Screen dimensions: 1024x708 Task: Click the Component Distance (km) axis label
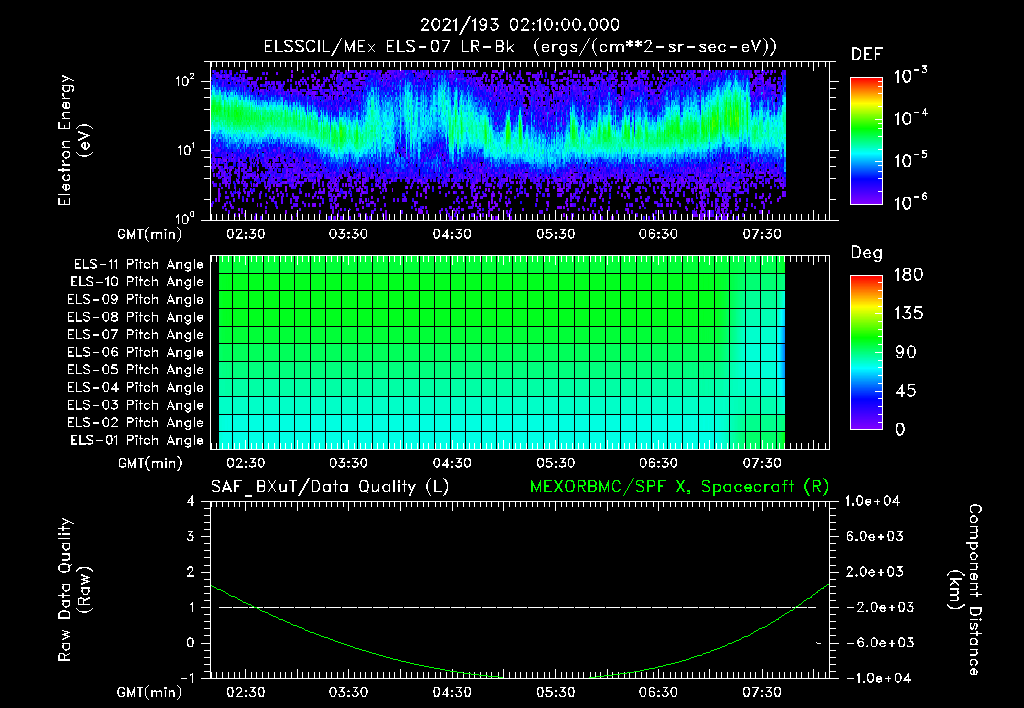point(964,590)
